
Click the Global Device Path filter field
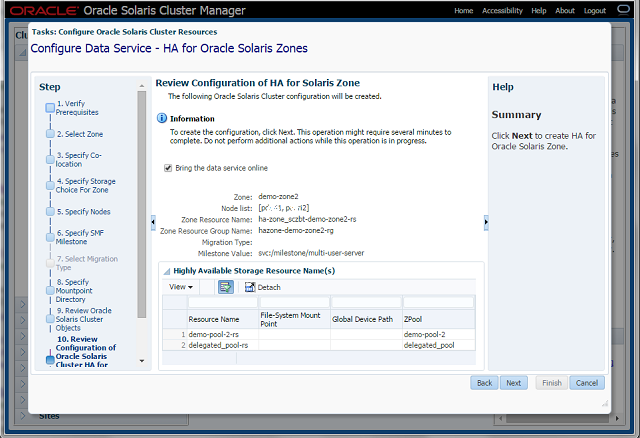(366, 302)
